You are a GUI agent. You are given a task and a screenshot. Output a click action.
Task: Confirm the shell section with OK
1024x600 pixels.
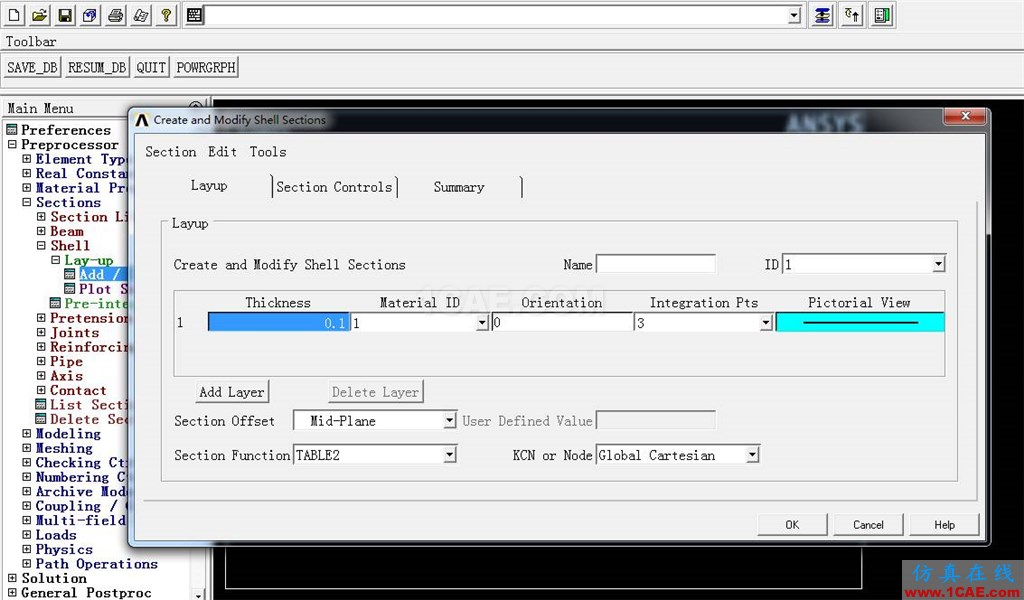(792, 525)
